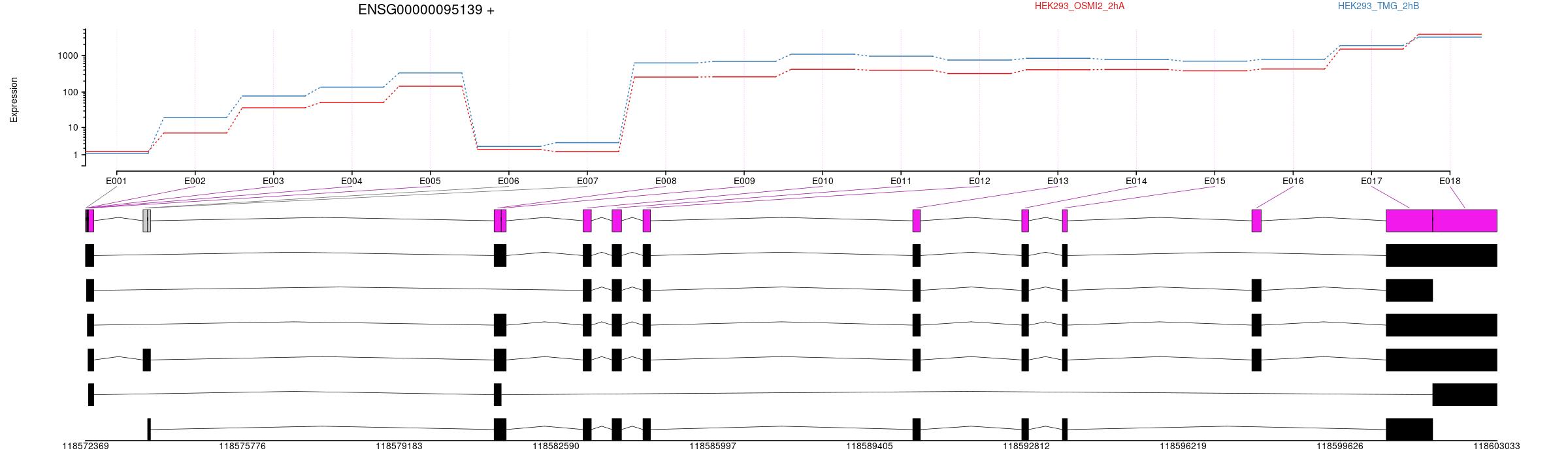
Task: Select exon label E013
Action: (x=1058, y=181)
